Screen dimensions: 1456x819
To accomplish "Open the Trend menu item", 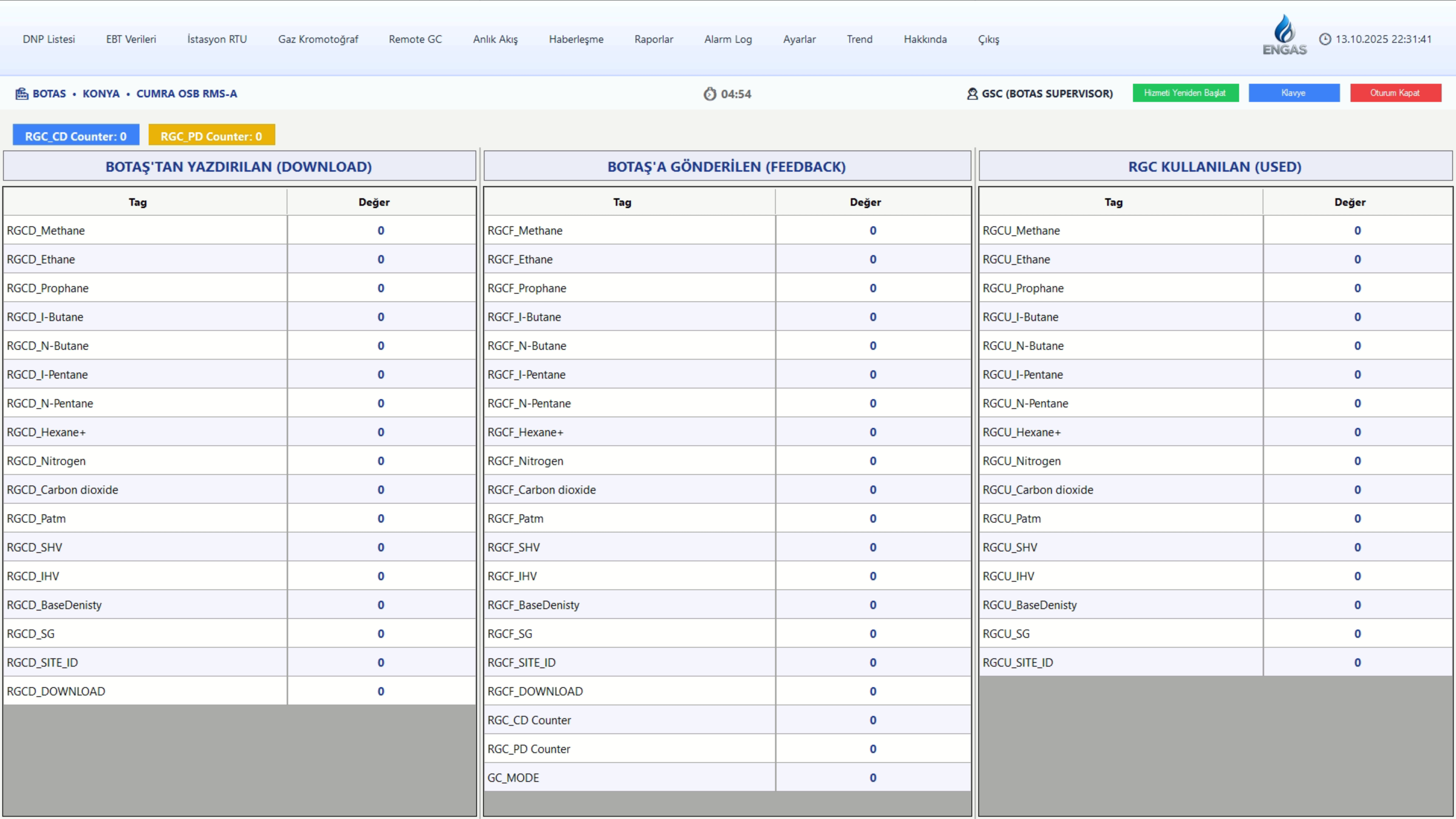I will point(859,39).
